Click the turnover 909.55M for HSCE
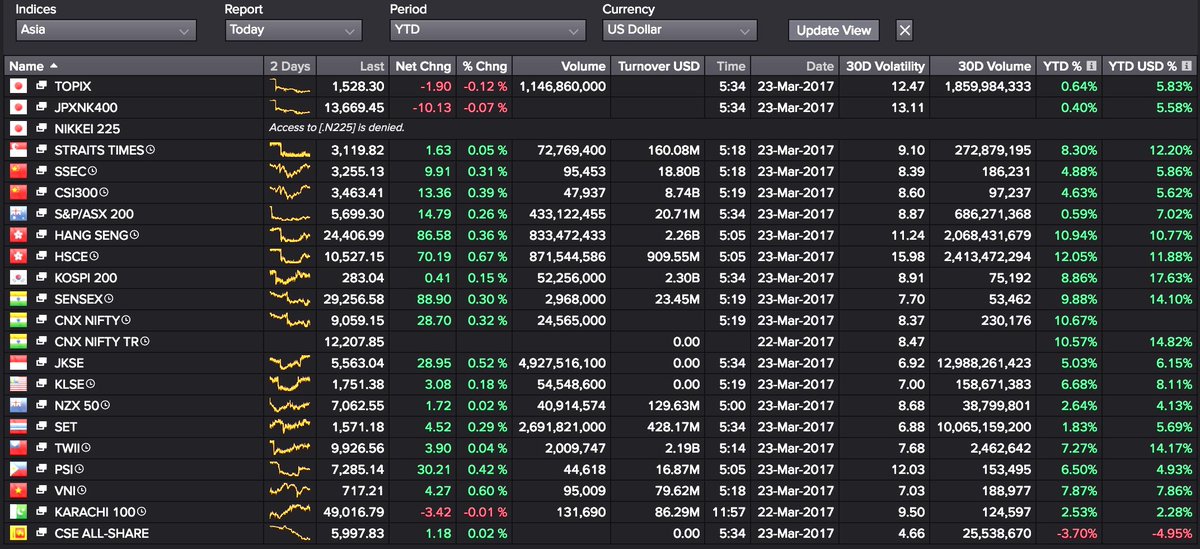Image resolution: width=1200 pixels, height=549 pixels. coord(672,257)
